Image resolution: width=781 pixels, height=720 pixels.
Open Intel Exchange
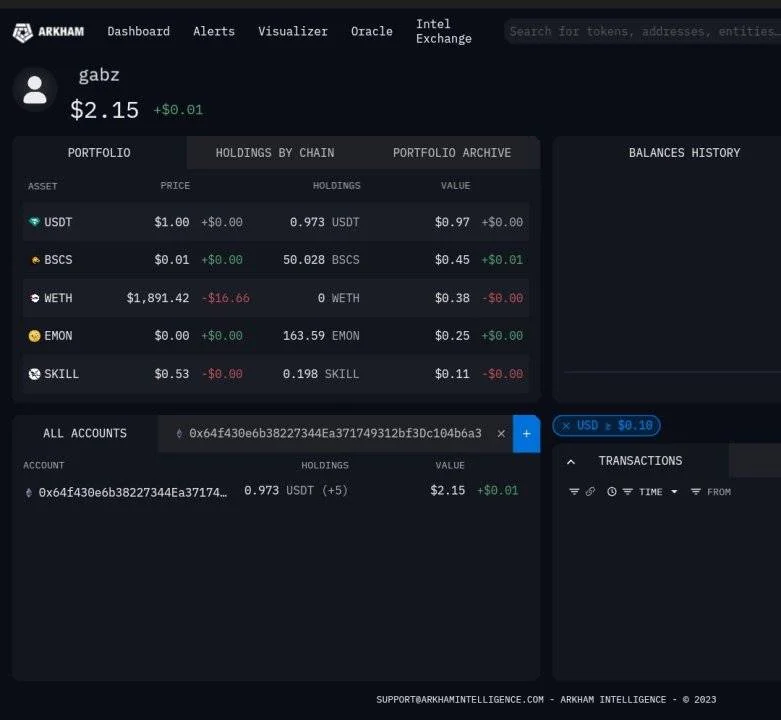[444, 31]
